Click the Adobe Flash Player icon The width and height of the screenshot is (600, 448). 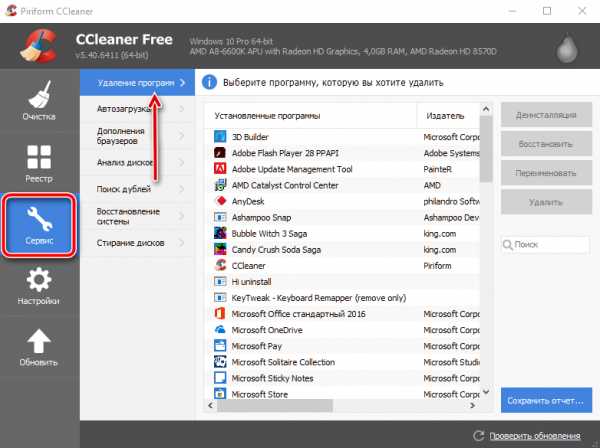(220, 153)
